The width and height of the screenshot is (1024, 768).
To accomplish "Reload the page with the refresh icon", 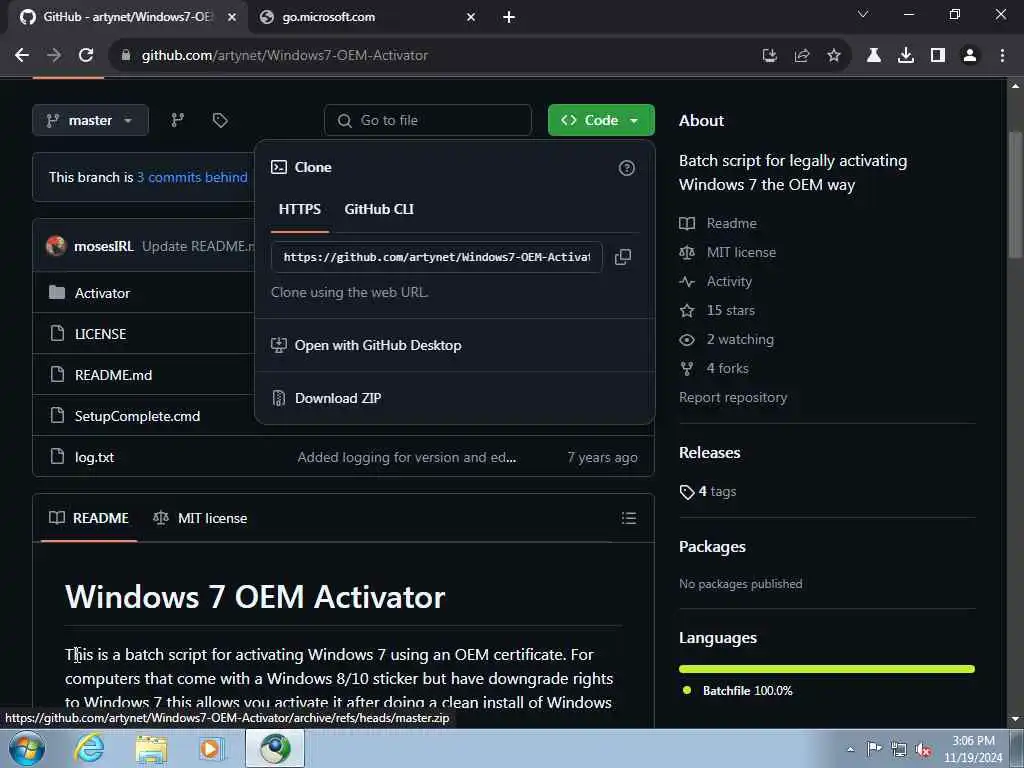I will tap(86, 56).
